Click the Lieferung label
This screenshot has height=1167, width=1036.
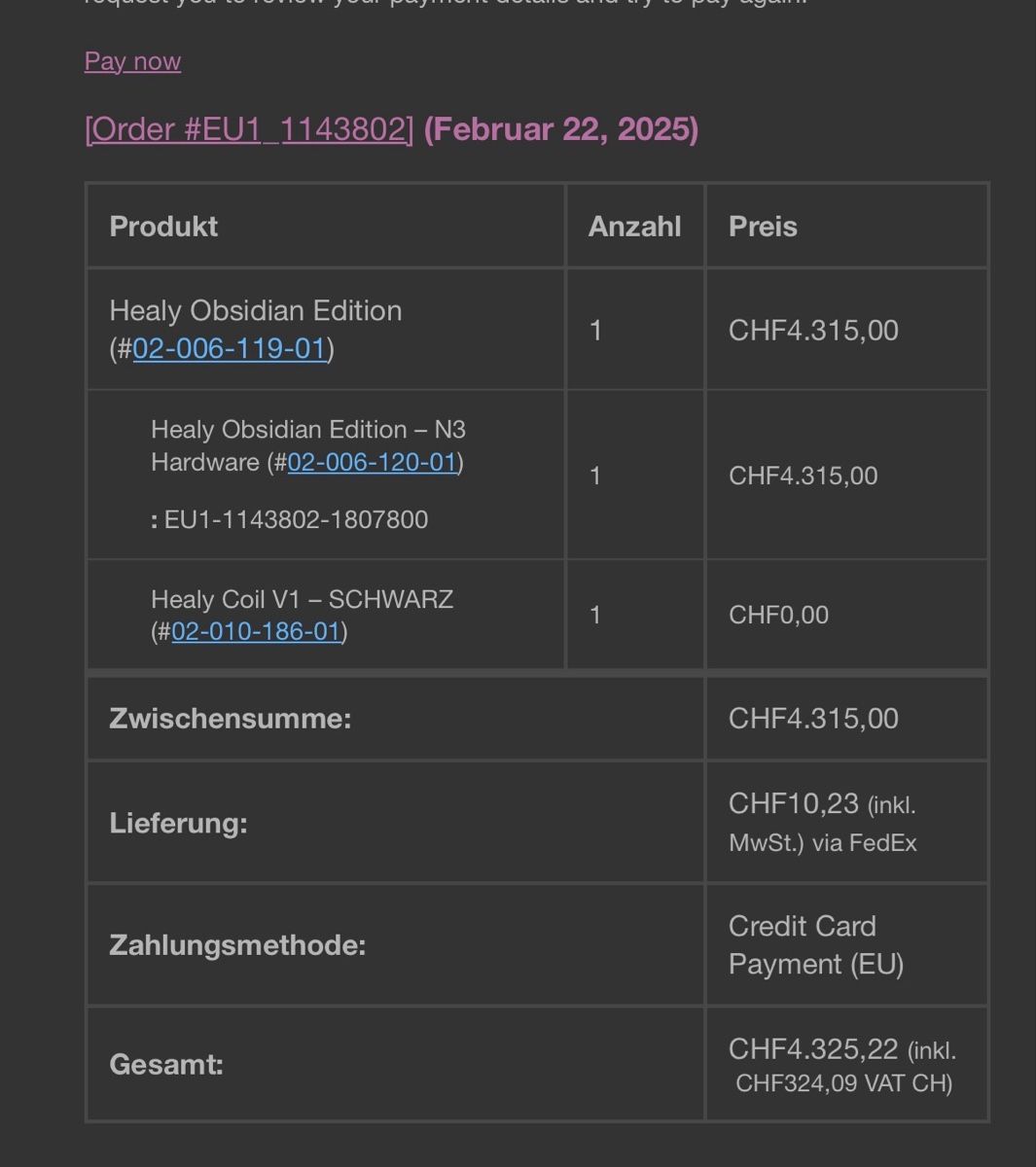click(178, 823)
